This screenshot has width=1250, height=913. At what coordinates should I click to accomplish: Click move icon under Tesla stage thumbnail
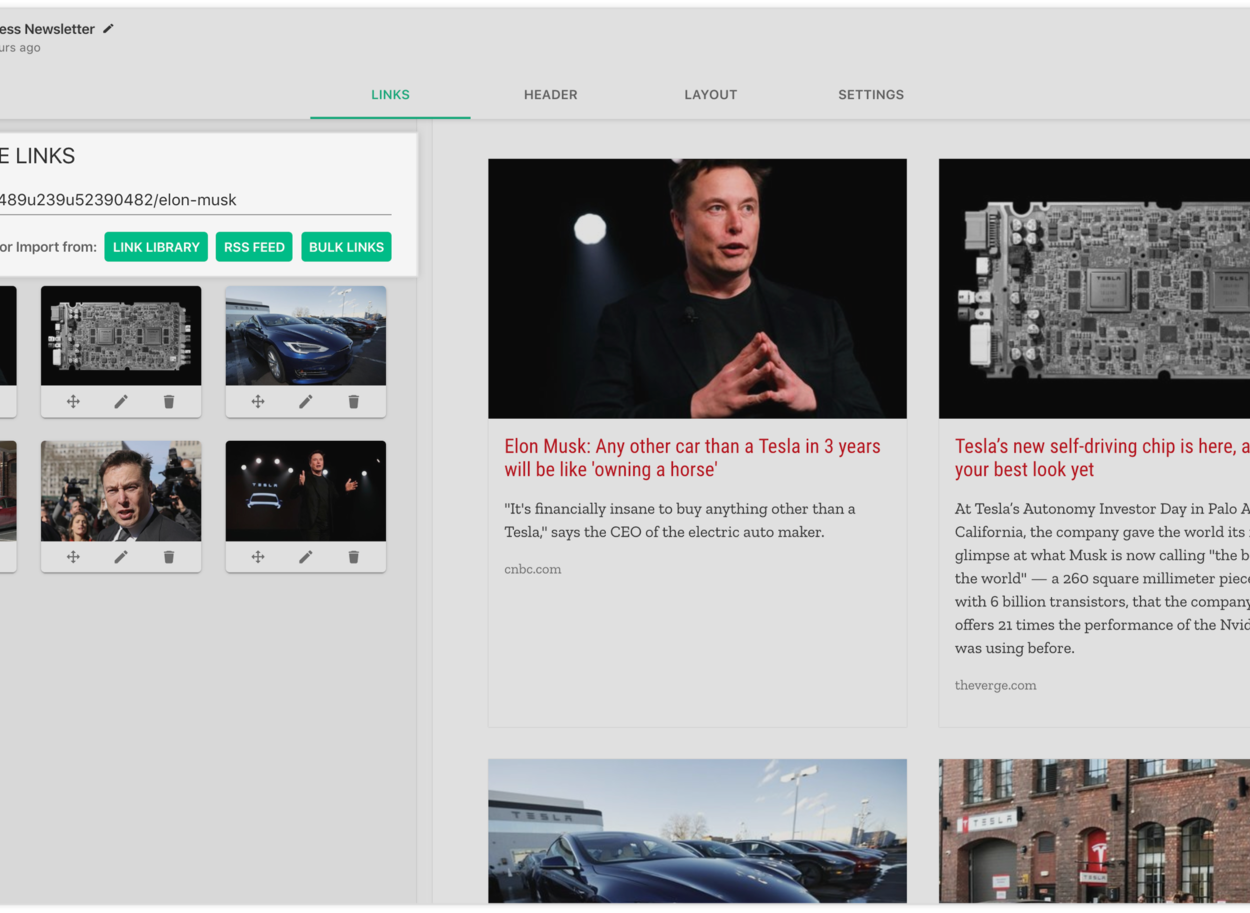click(x=258, y=557)
